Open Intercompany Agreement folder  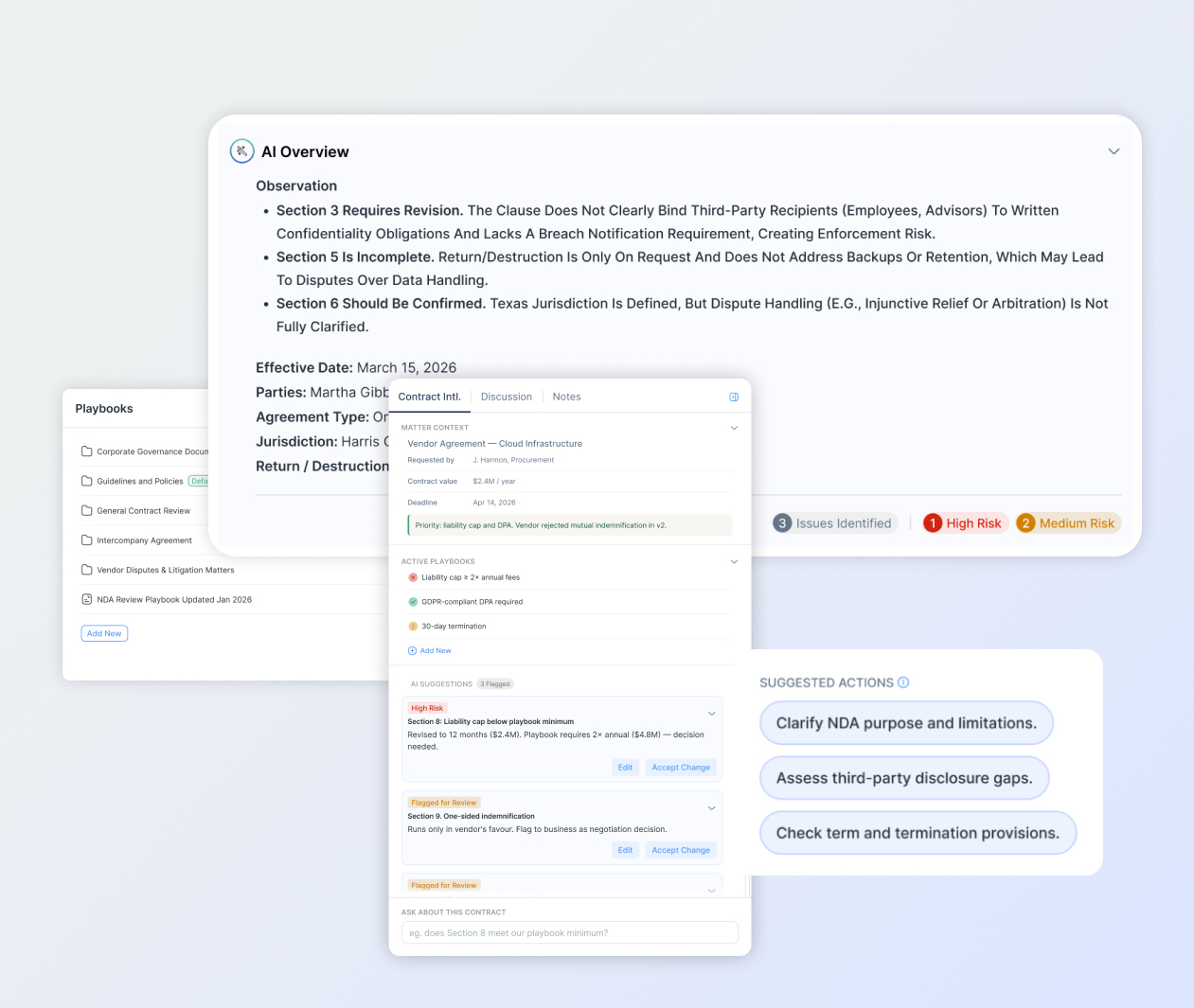(x=144, y=540)
